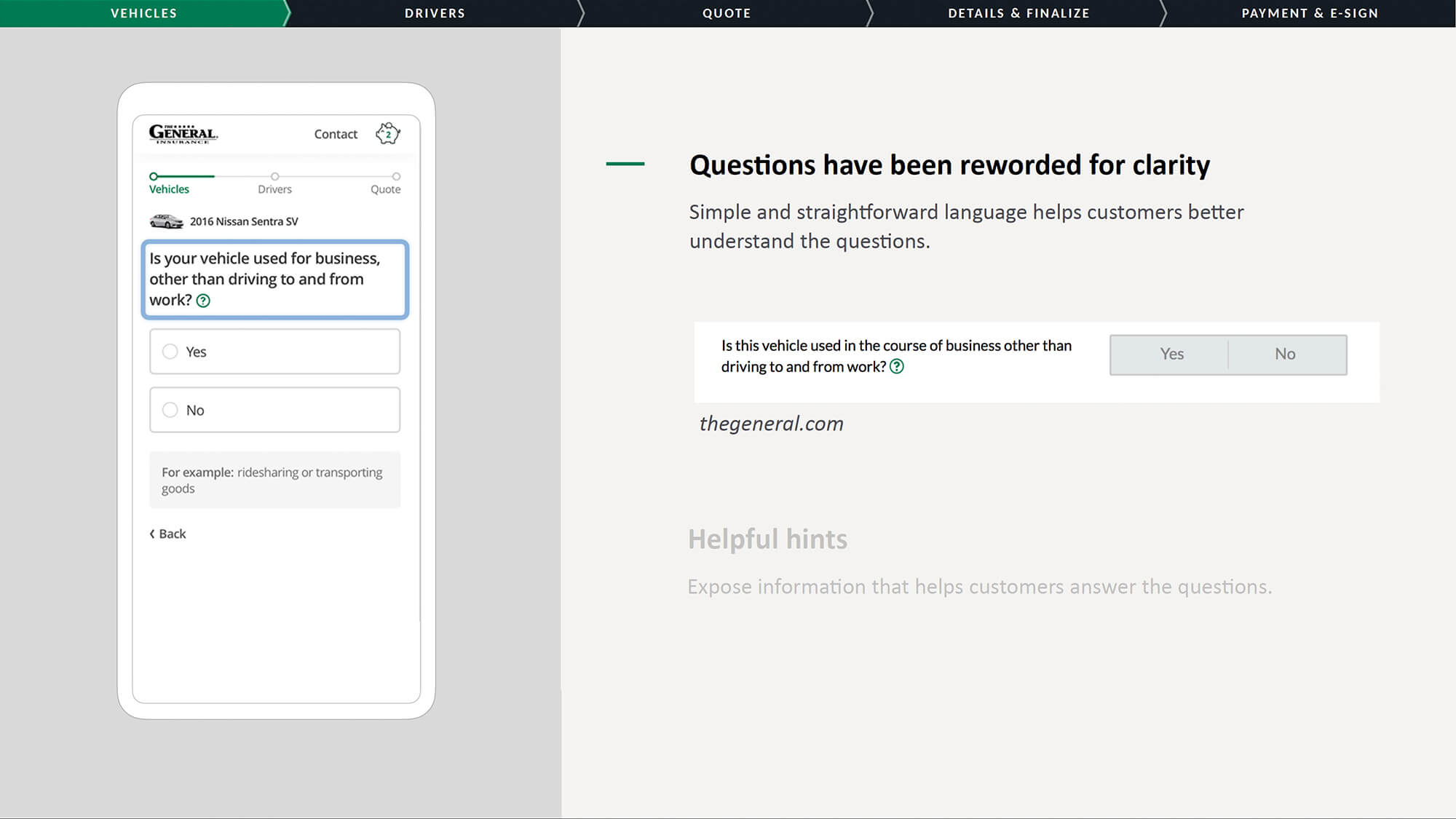Click help icon beside mobile business question
This screenshot has width=1456, height=819.
[203, 301]
